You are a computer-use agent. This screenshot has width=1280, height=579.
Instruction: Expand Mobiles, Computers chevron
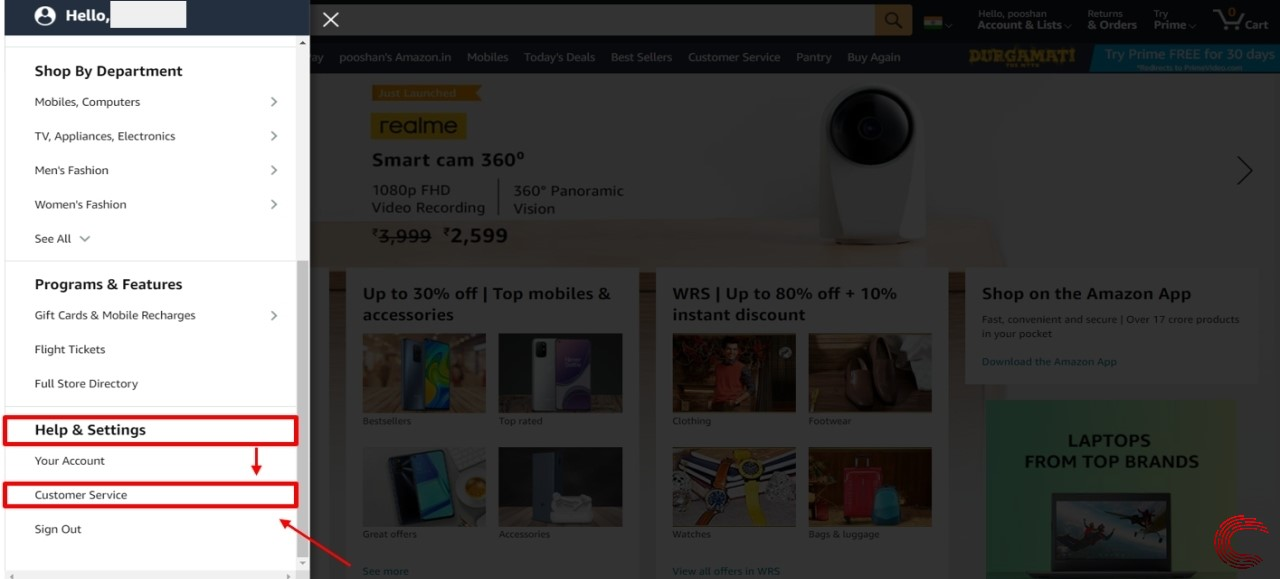[x=274, y=102]
